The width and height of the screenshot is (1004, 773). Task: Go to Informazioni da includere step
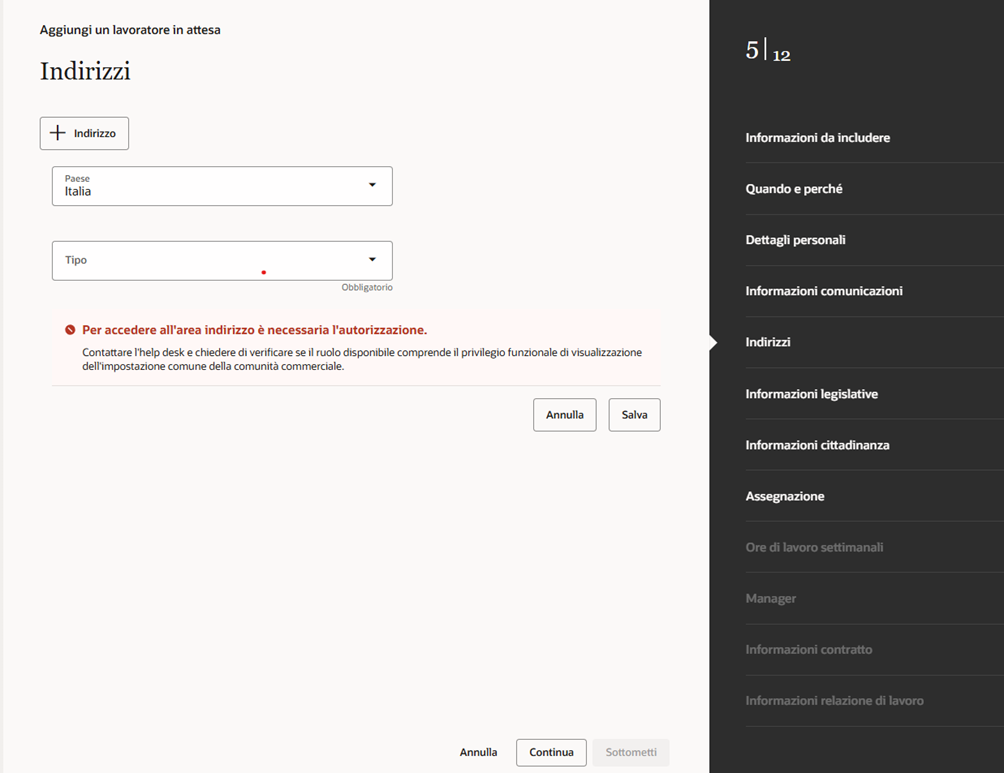click(x=818, y=138)
